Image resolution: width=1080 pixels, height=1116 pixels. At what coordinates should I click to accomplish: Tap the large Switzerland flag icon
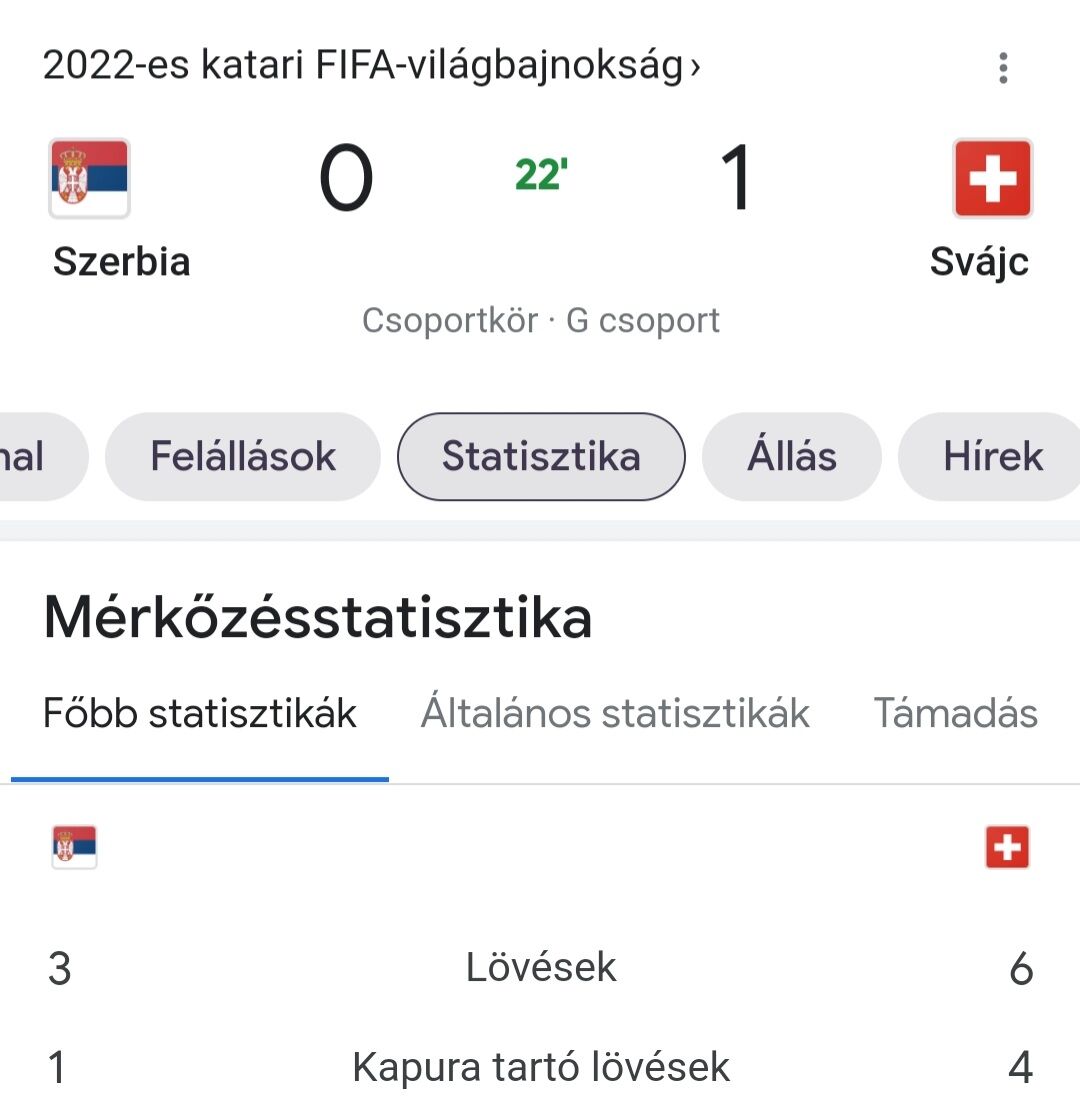pos(992,178)
